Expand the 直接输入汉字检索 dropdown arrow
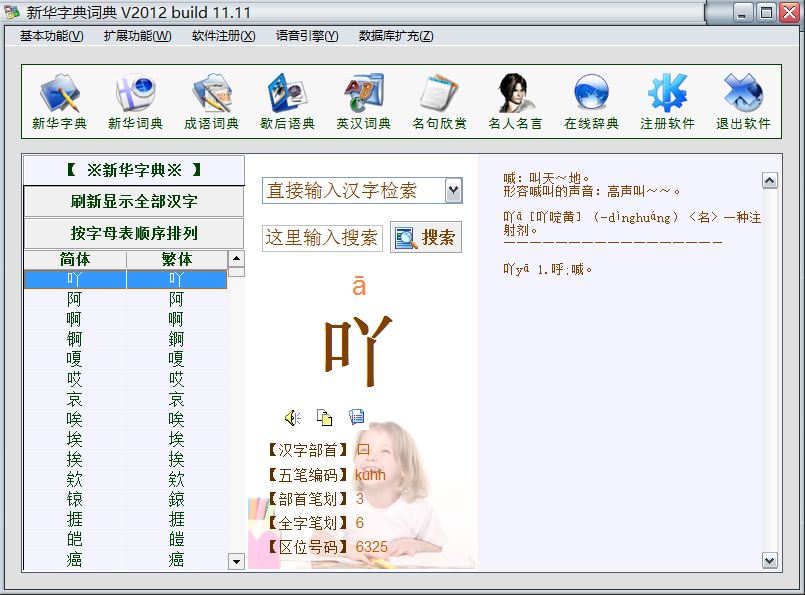This screenshot has height=595, width=805. click(453, 190)
